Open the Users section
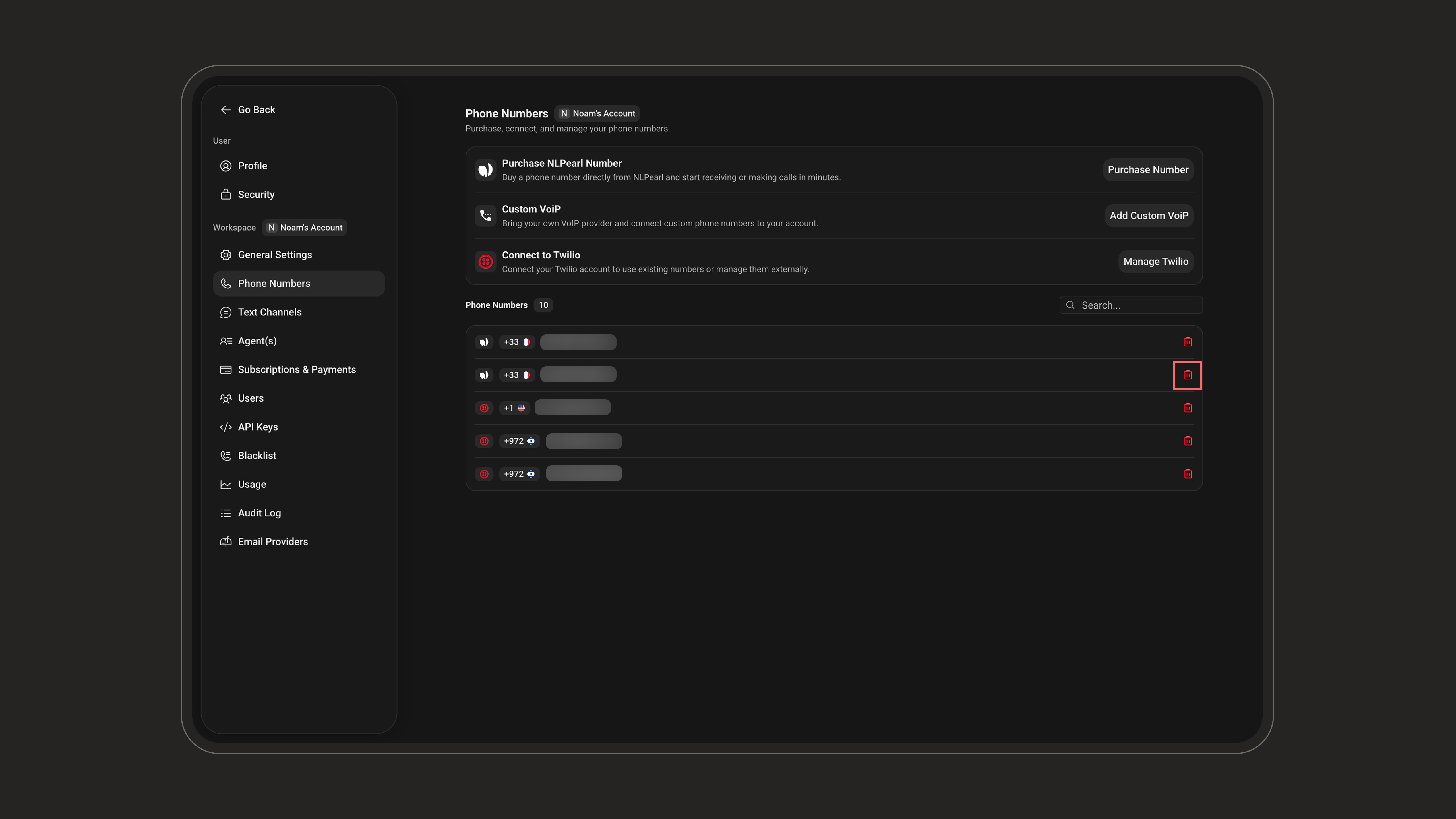This screenshot has height=819, width=1456. point(298,398)
